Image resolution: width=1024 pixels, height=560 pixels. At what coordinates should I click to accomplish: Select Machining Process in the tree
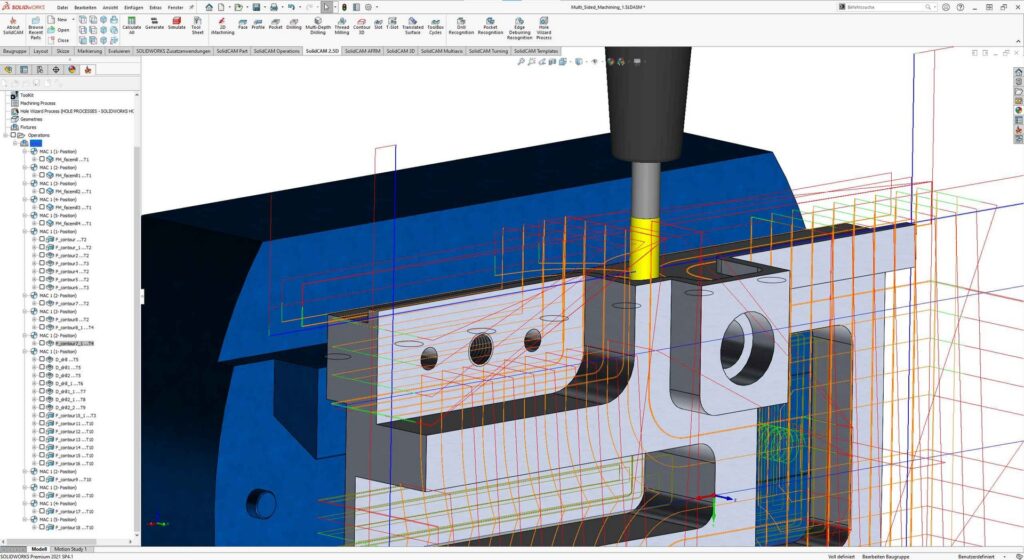click(x=39, y=103)
